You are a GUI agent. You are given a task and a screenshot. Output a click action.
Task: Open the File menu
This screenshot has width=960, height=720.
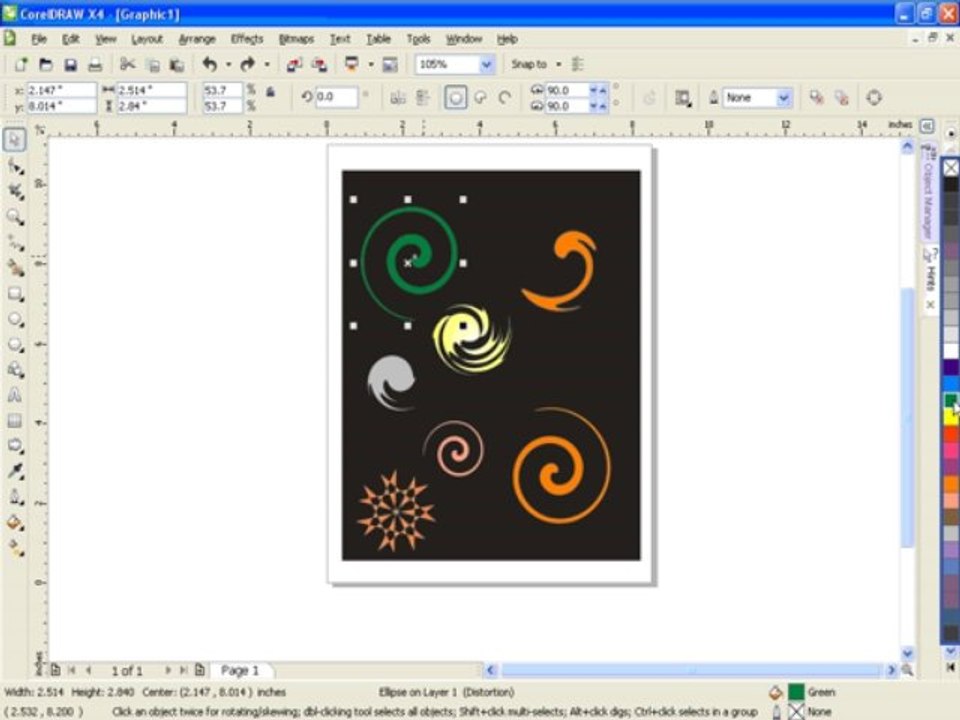pyautogui.click(x=39, y=39)
